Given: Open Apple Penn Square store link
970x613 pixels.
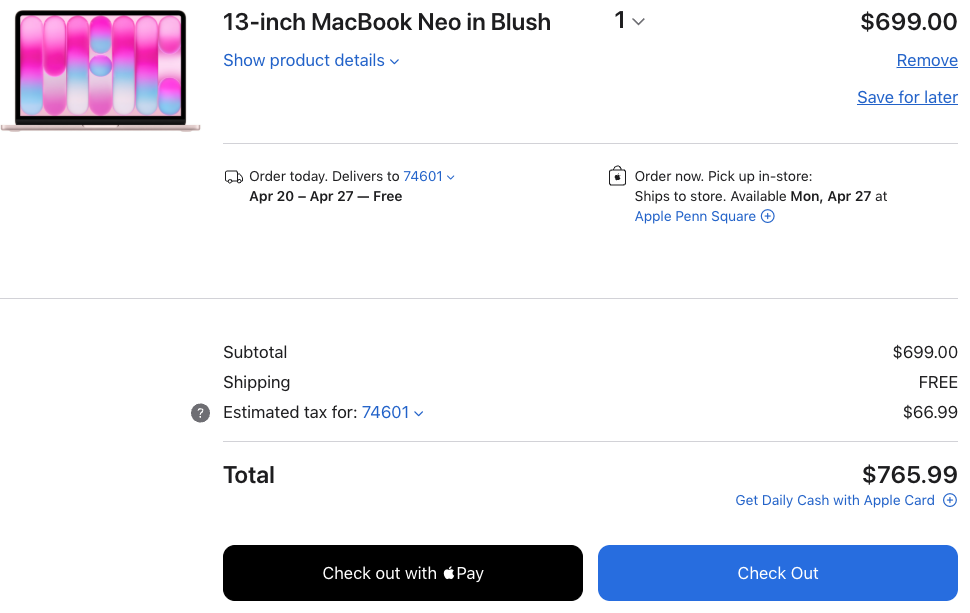Looking at the screenshot, I should (695, 216).
